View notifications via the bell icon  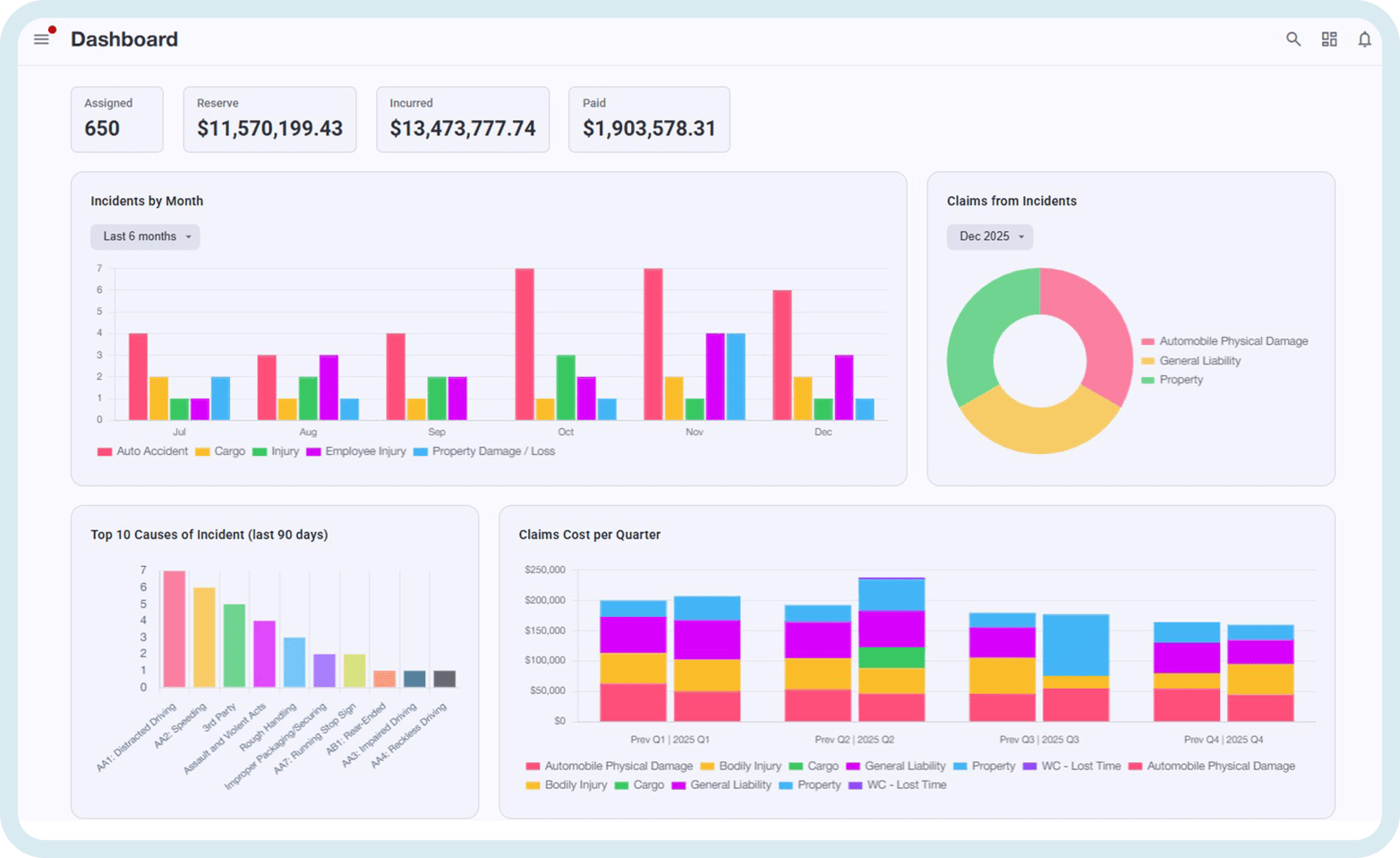pyautogui.click(x=1364, y=39)
